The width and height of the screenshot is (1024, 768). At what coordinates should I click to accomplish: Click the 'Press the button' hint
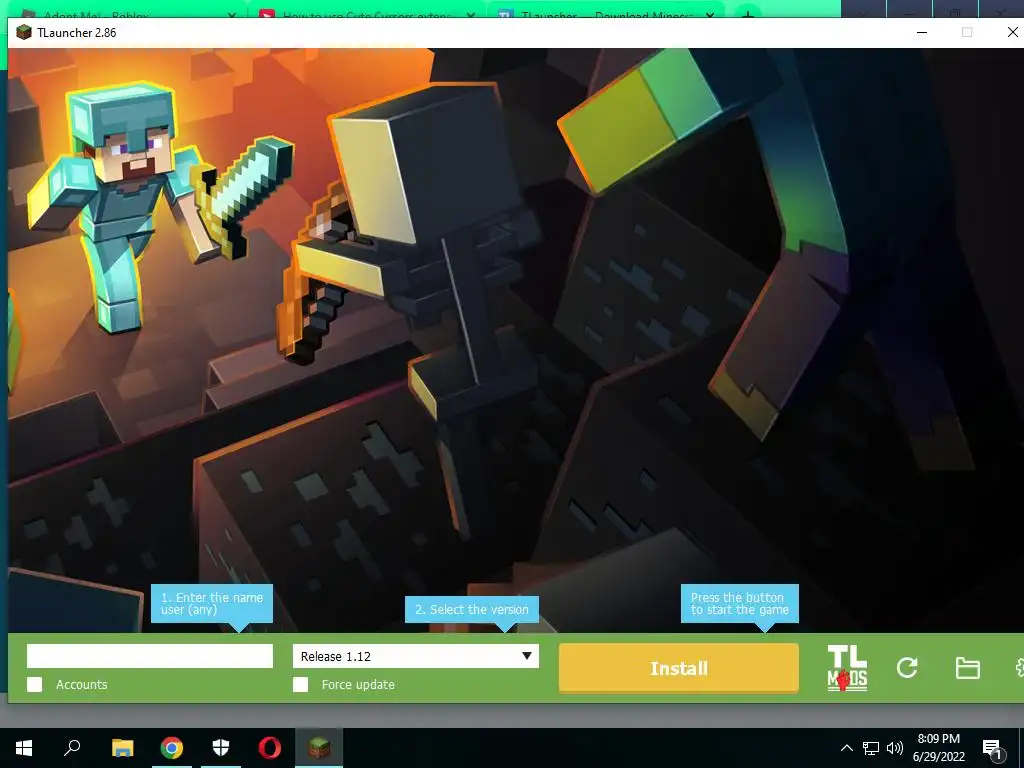(739, 603)
